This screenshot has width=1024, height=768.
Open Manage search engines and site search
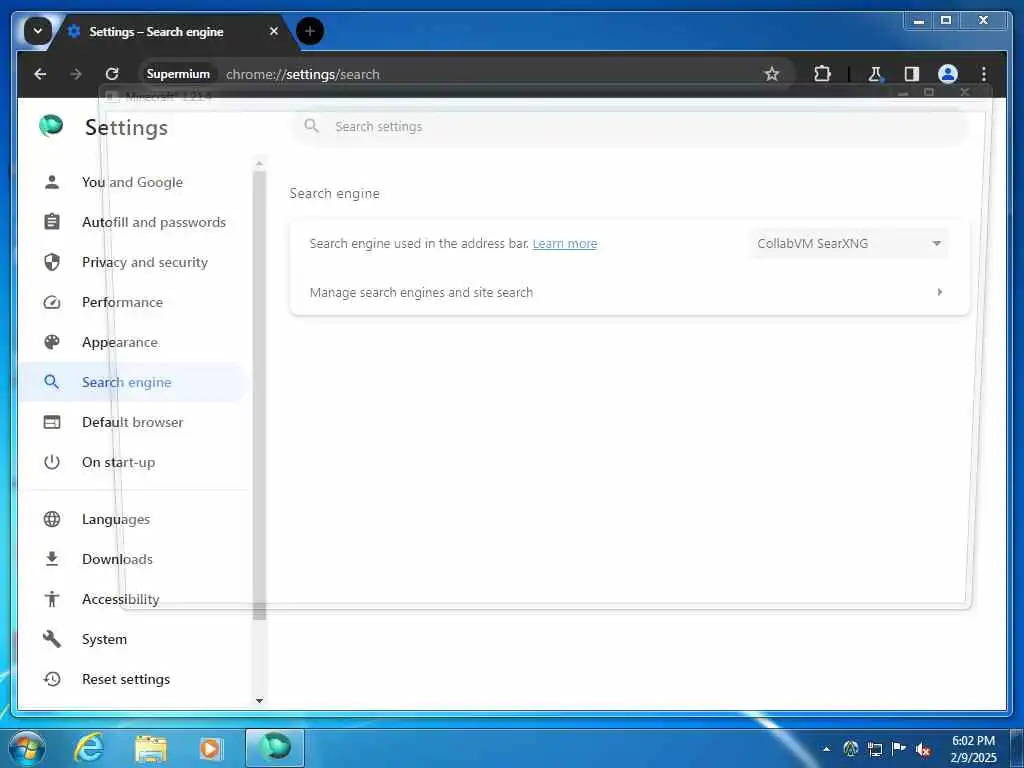click(630, 293)
